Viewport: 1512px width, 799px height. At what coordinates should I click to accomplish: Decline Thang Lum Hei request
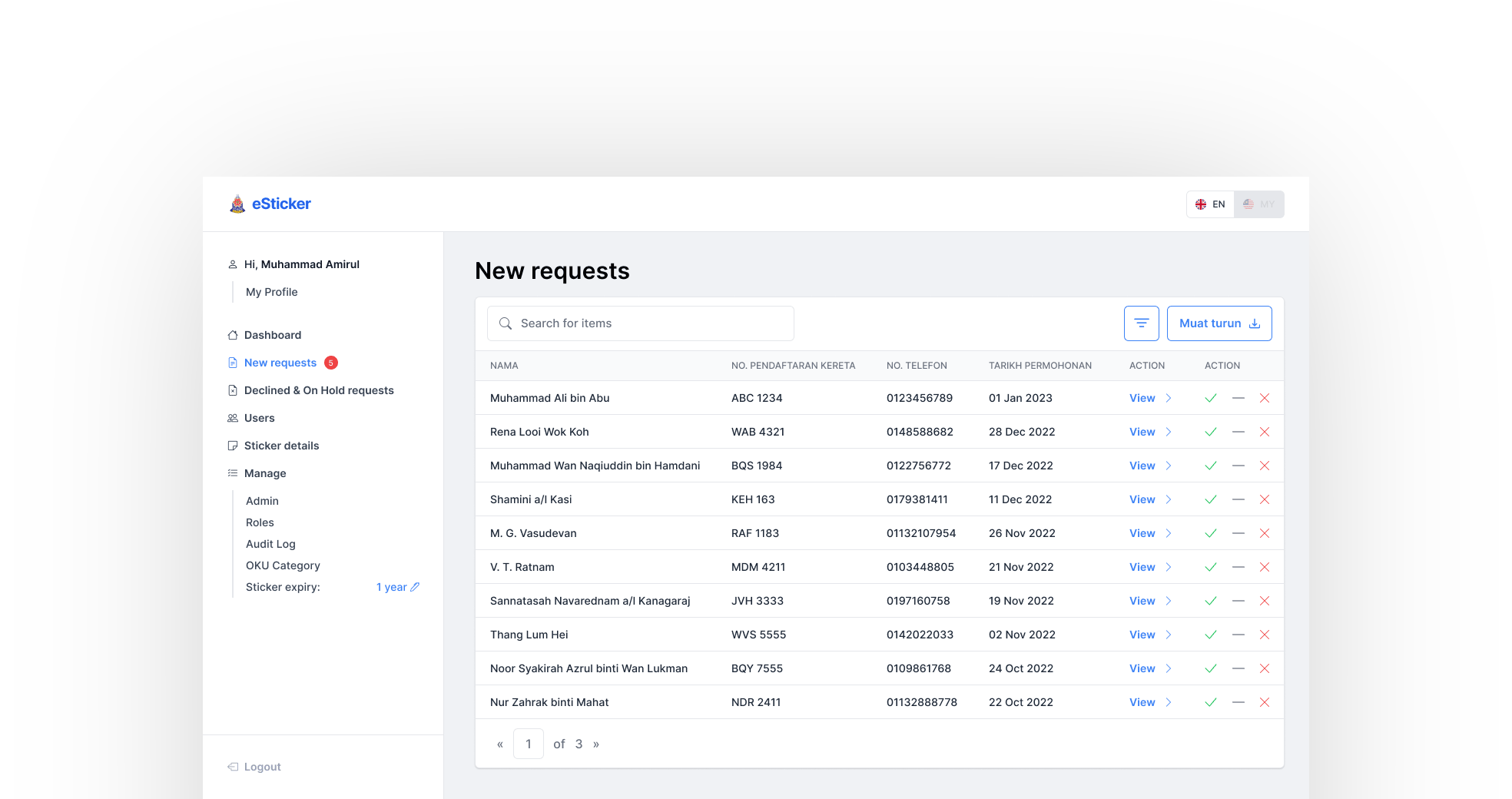pyautogui.click(x=1265, y=635)
